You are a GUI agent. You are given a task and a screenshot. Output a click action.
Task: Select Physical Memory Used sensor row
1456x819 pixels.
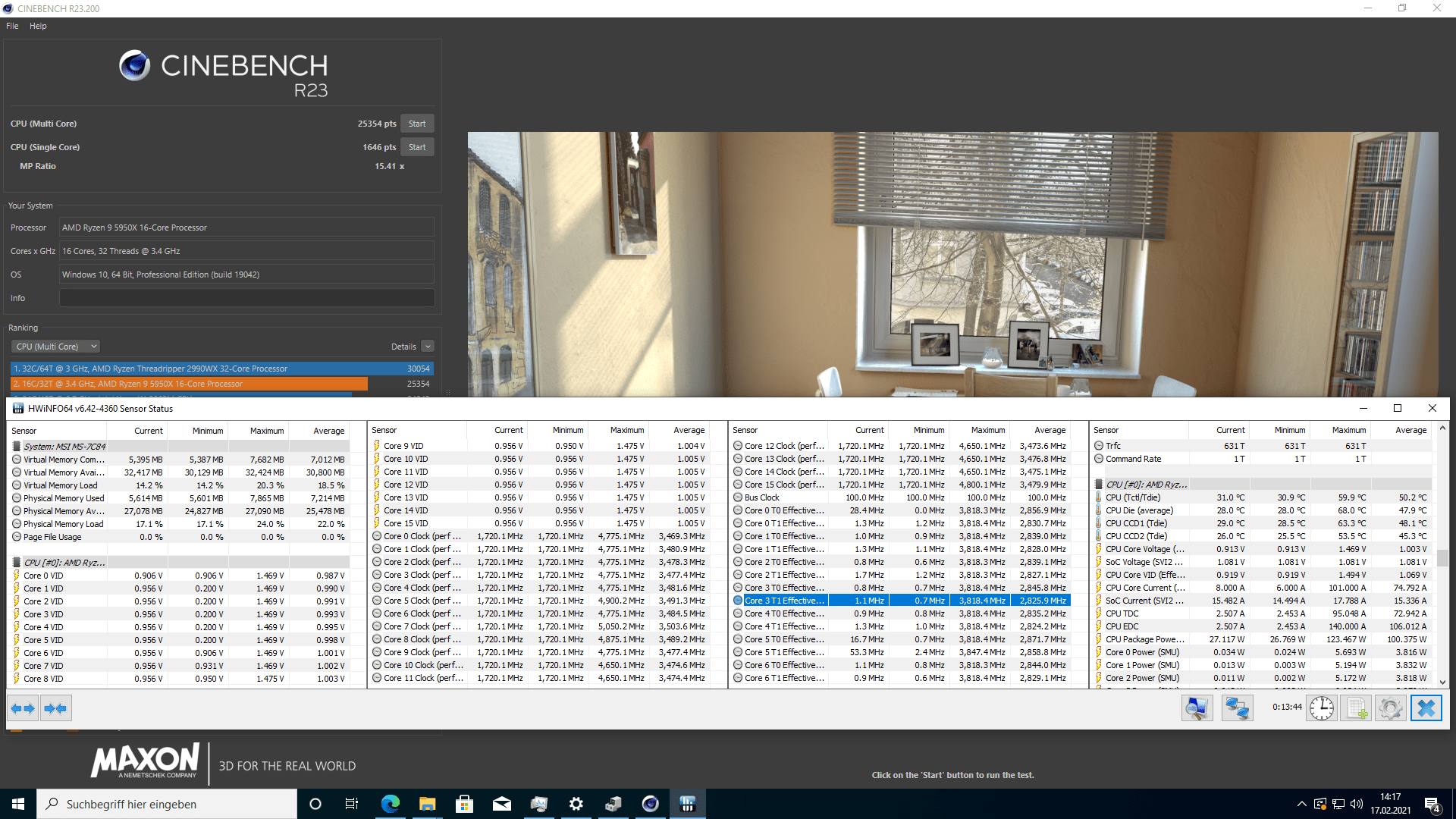click(180, 498)
